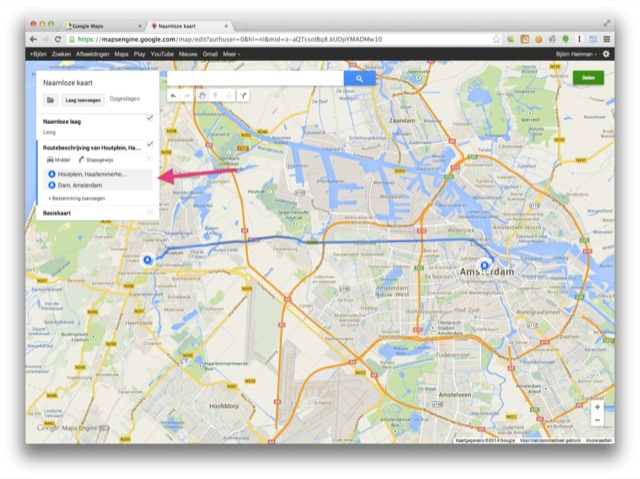Select the add marker pin tool
The image size is (640, 479).
tap(216, 95)
